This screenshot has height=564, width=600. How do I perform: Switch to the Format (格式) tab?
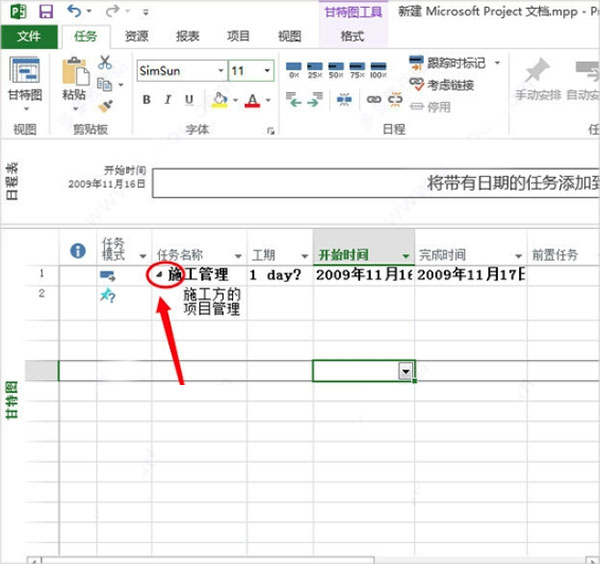click(352, 37)
